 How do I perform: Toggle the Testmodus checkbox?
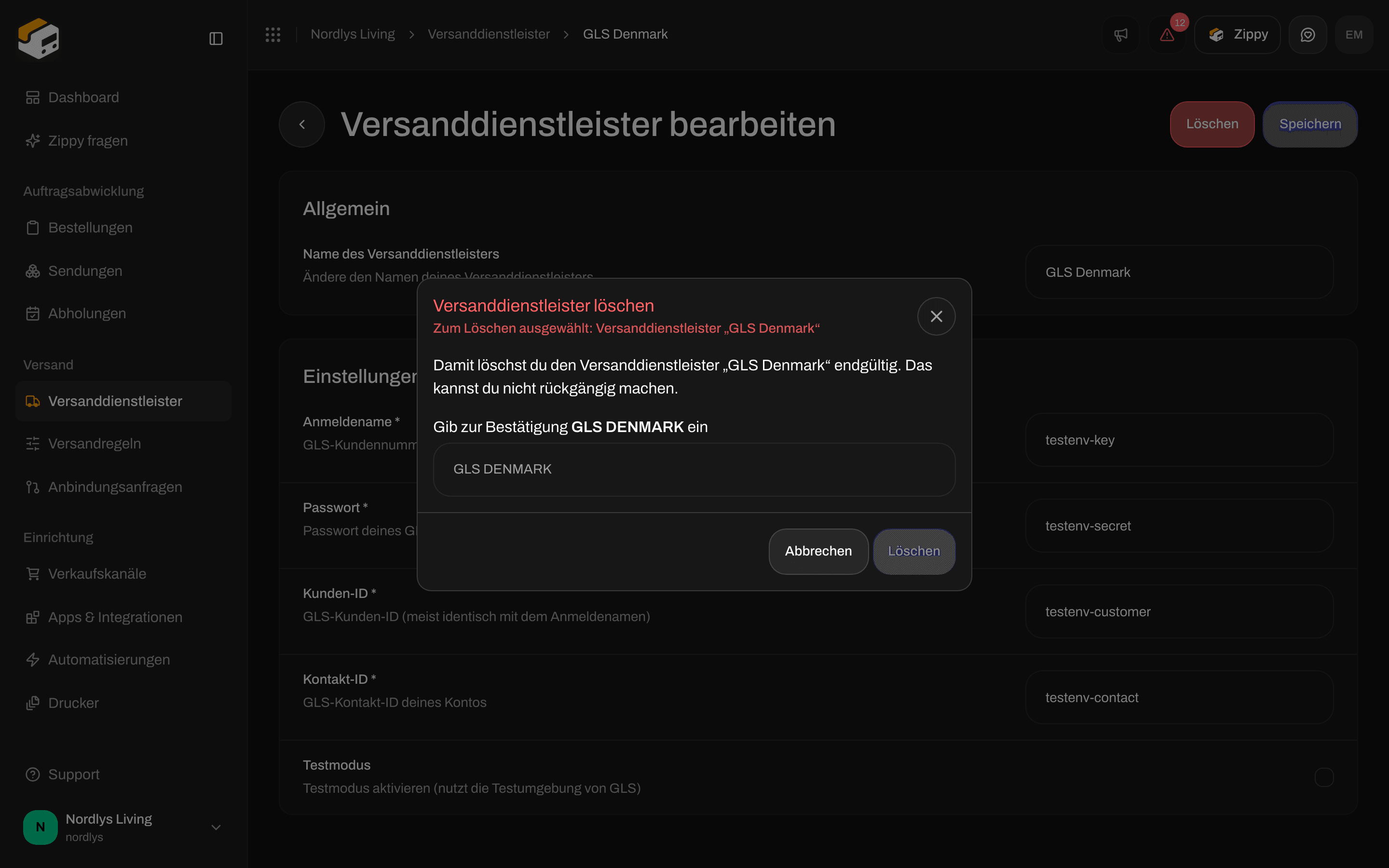click(x=1324, y=777)
